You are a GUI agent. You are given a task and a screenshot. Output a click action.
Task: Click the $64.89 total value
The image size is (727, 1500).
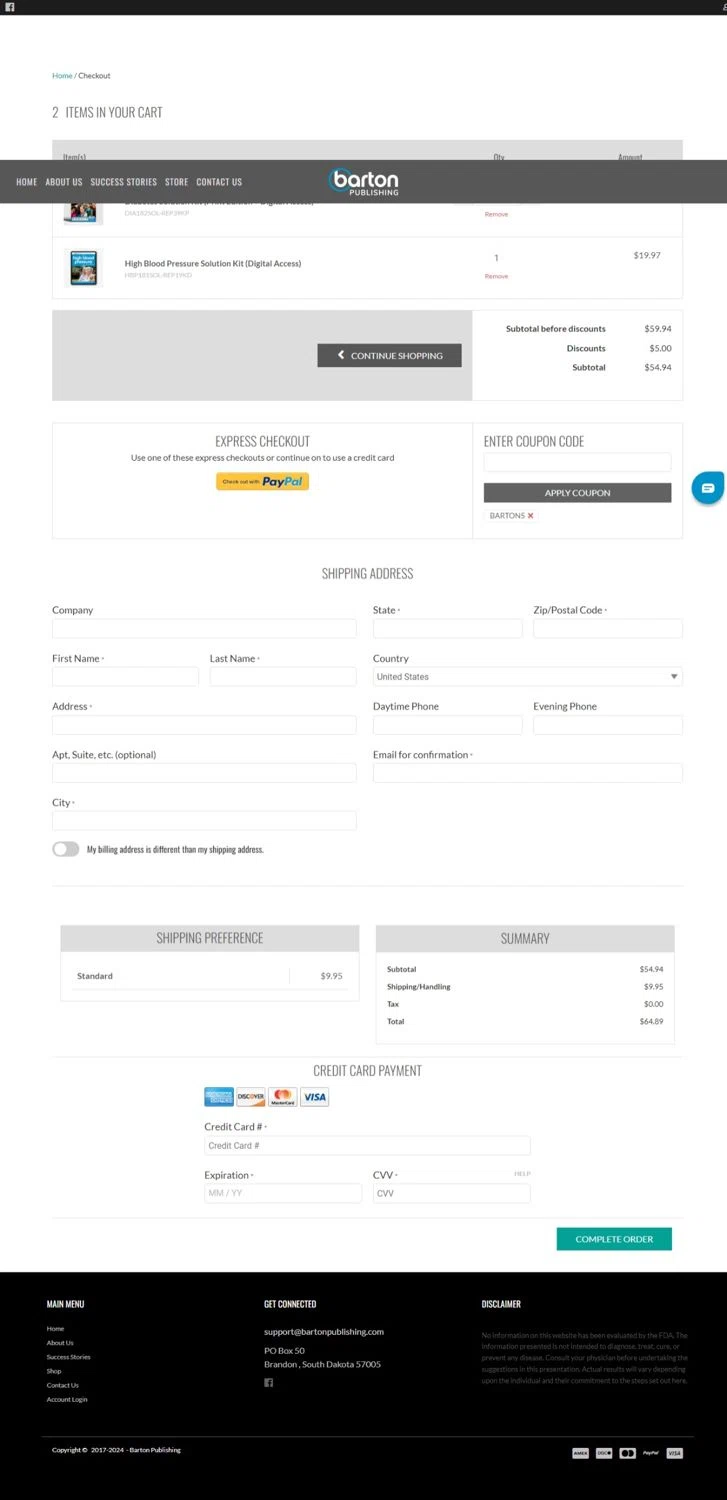click(x=651, y=1022)
